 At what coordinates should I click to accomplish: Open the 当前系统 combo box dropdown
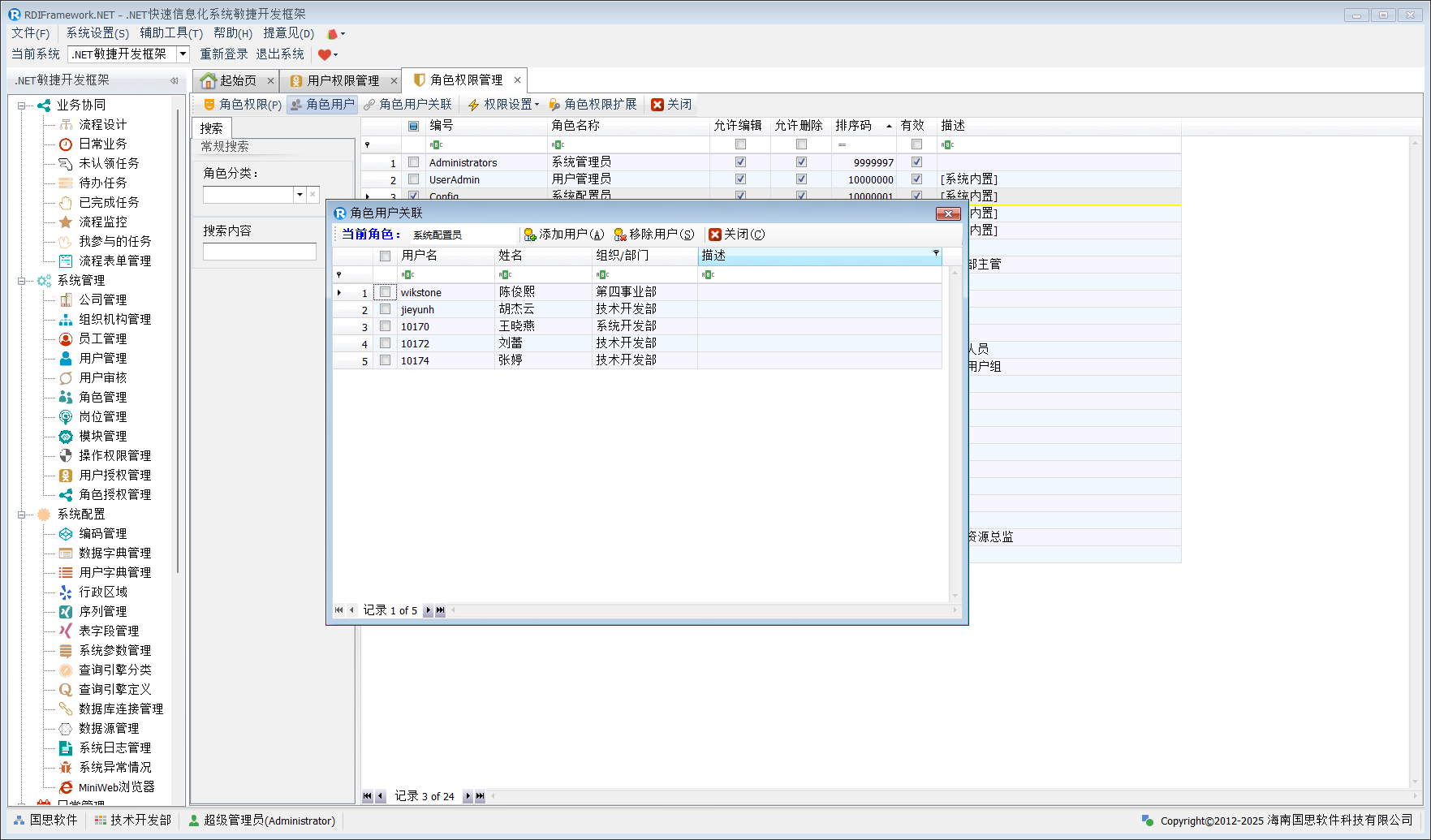[183, 54]
